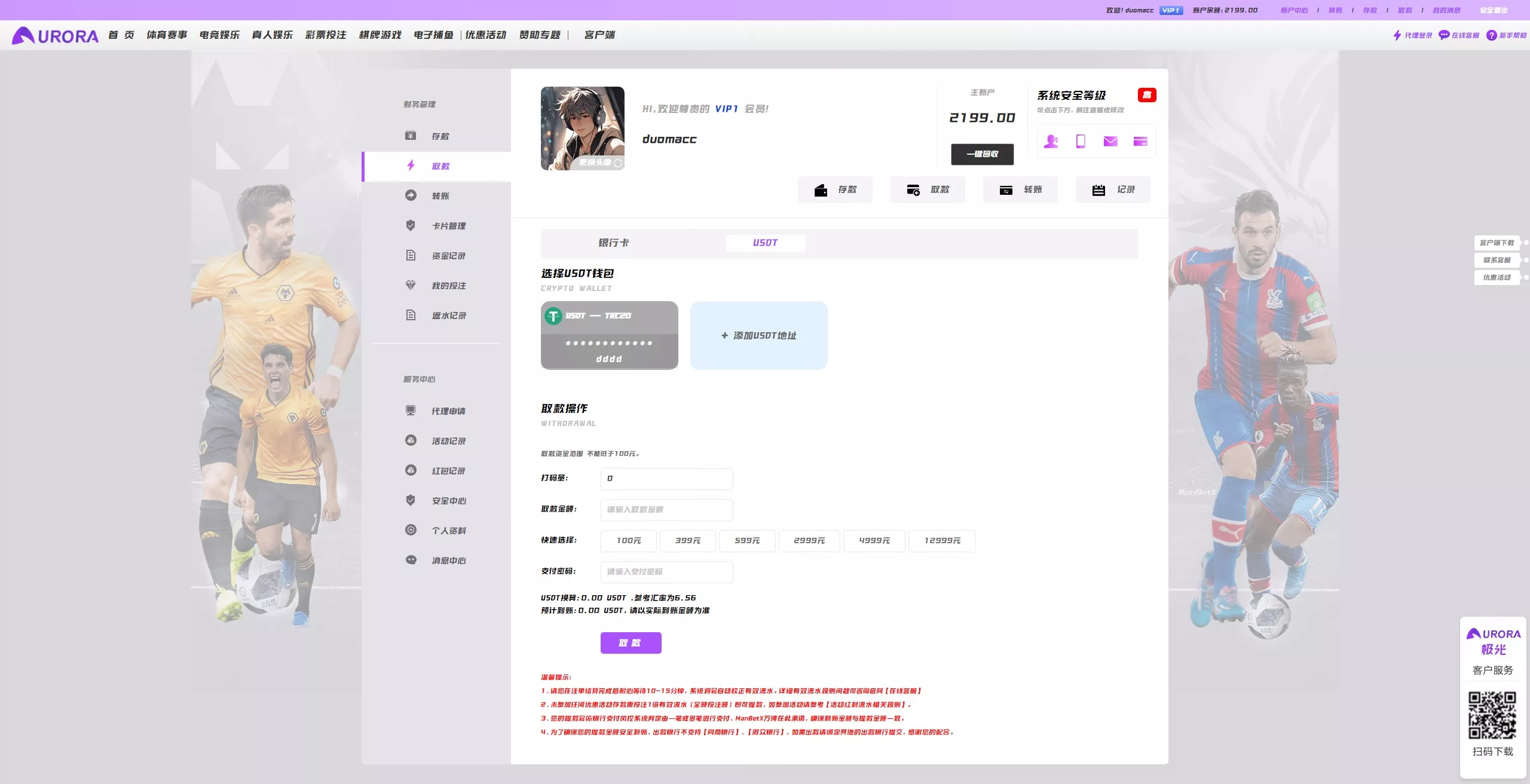Select the USDT-TRC20 dddd wallet card
The width and height of the screenshot is (1530, 784).
click(x=610, y=335)
